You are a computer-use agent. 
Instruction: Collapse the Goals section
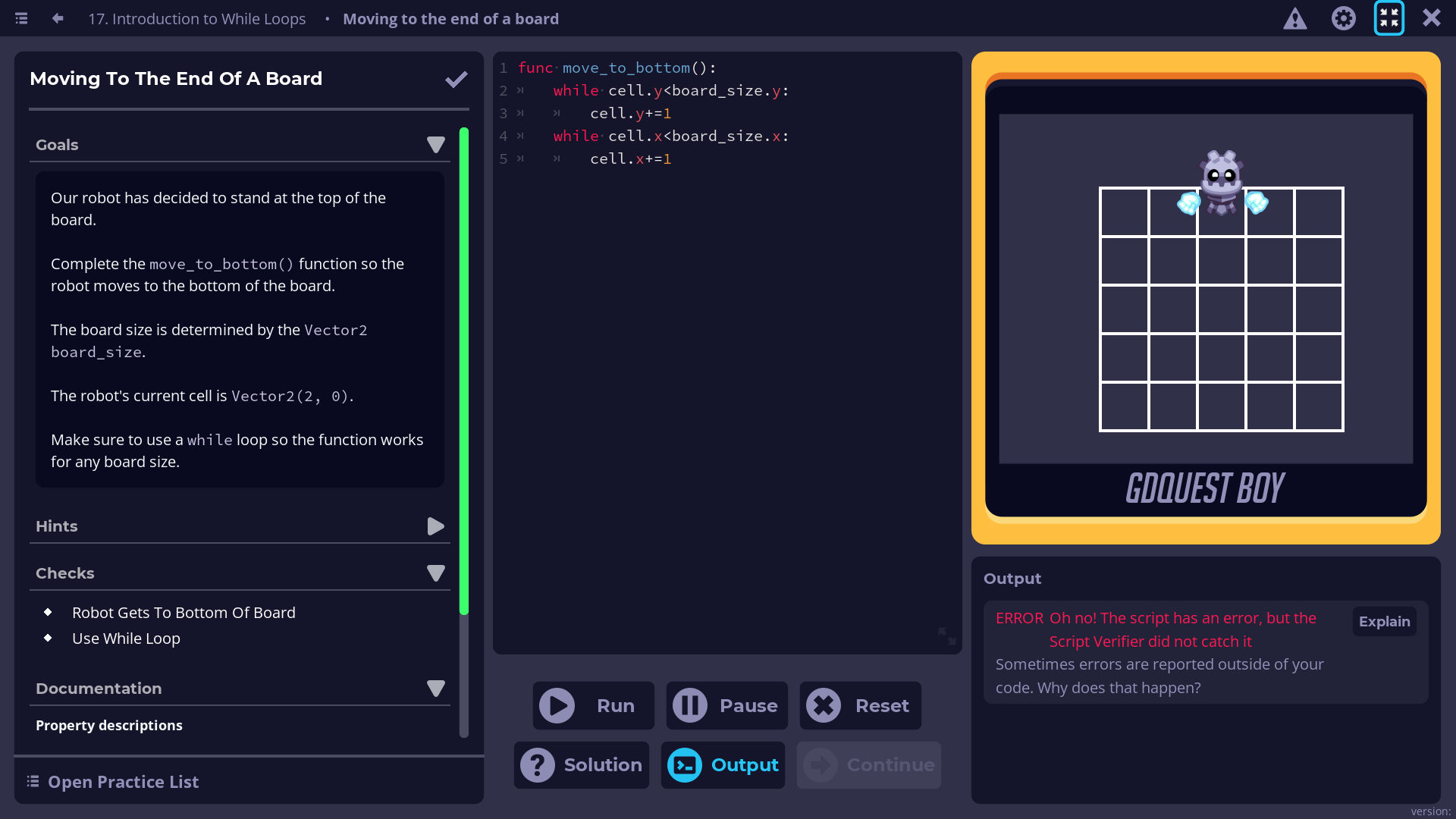click(436, 144)
